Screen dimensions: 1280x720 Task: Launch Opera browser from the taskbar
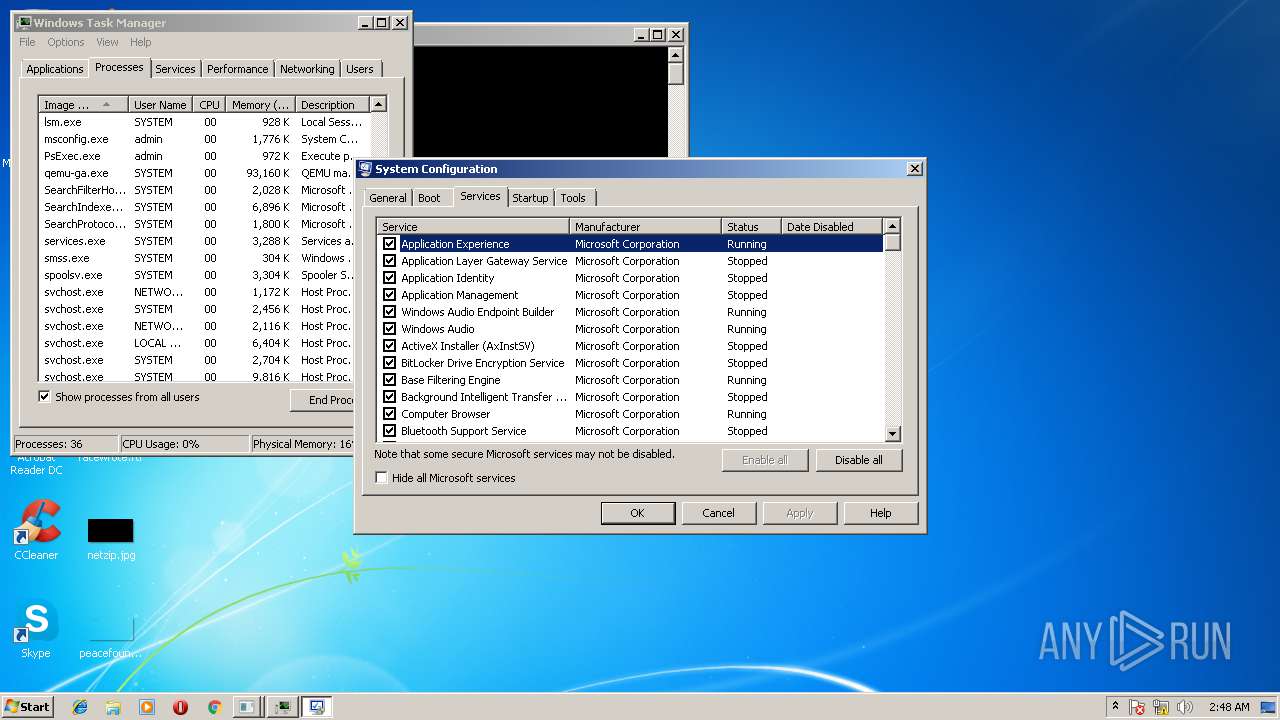[180, 707]
